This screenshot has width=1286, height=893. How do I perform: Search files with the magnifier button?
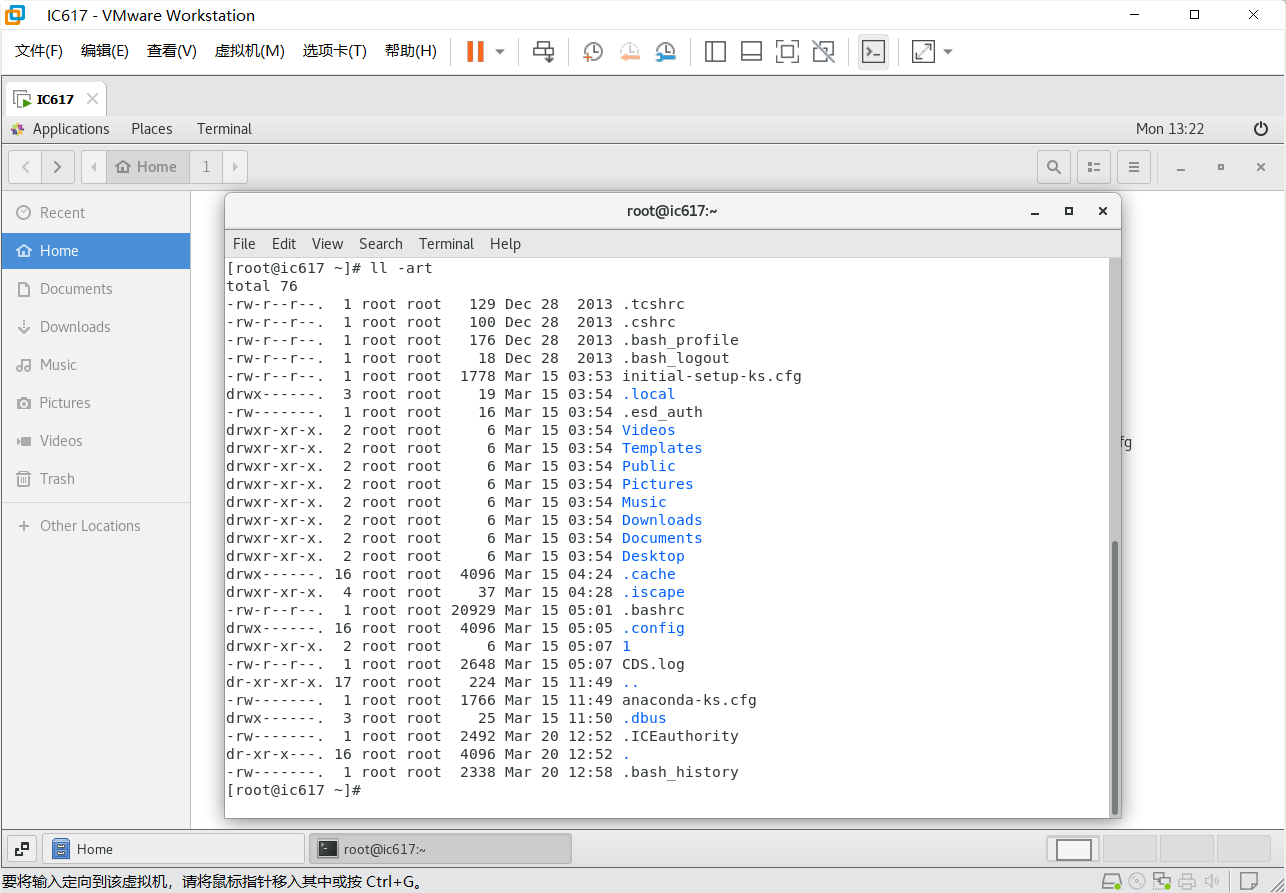pyautogui.click(x=1054, y=167)
